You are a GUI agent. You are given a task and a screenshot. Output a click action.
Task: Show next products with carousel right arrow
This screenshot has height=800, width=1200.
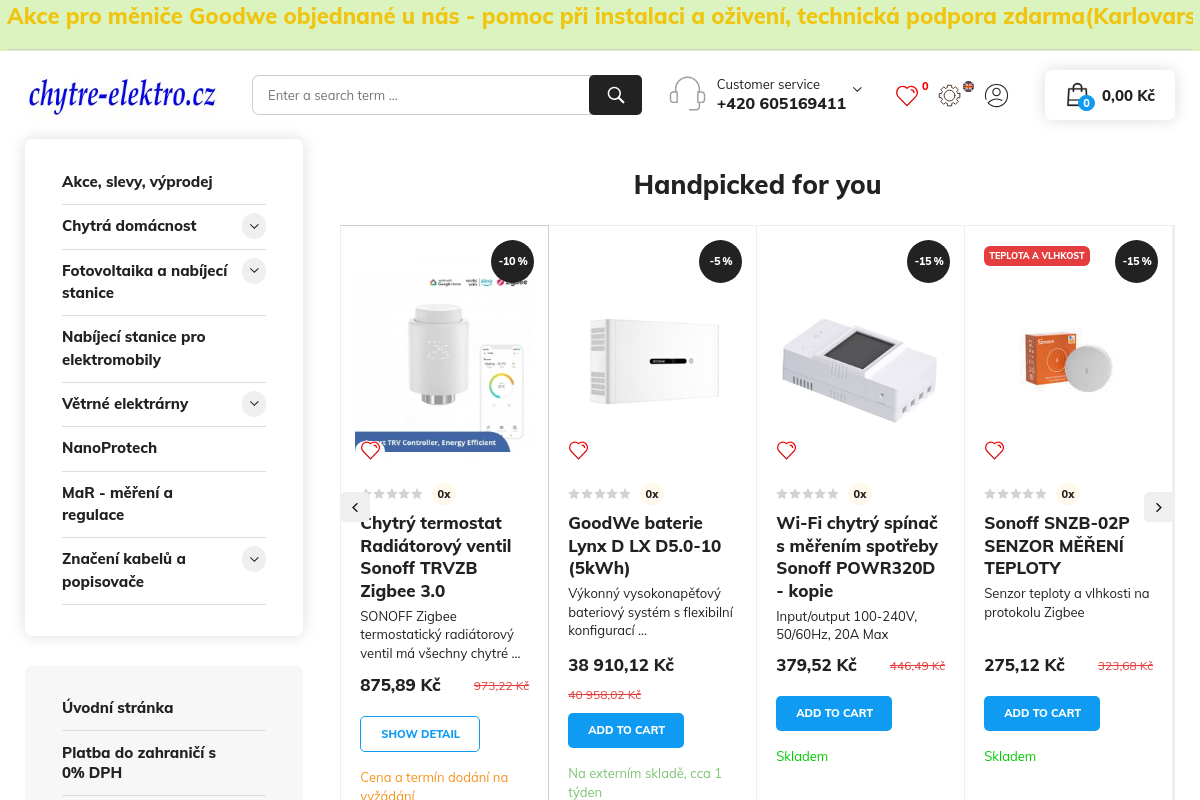coord(1158,507)
